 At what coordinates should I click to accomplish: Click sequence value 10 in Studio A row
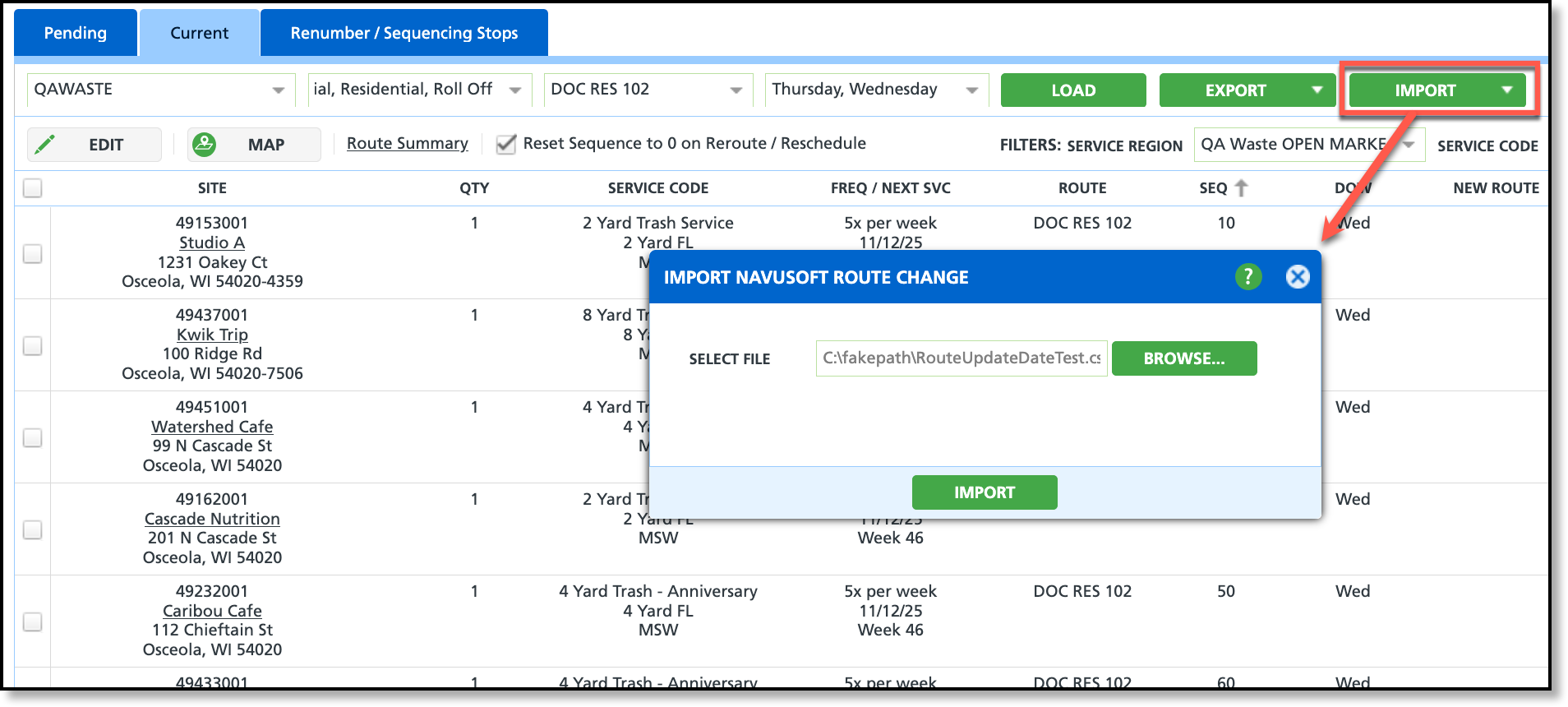pyautogui.click(x=1226, y=223)
